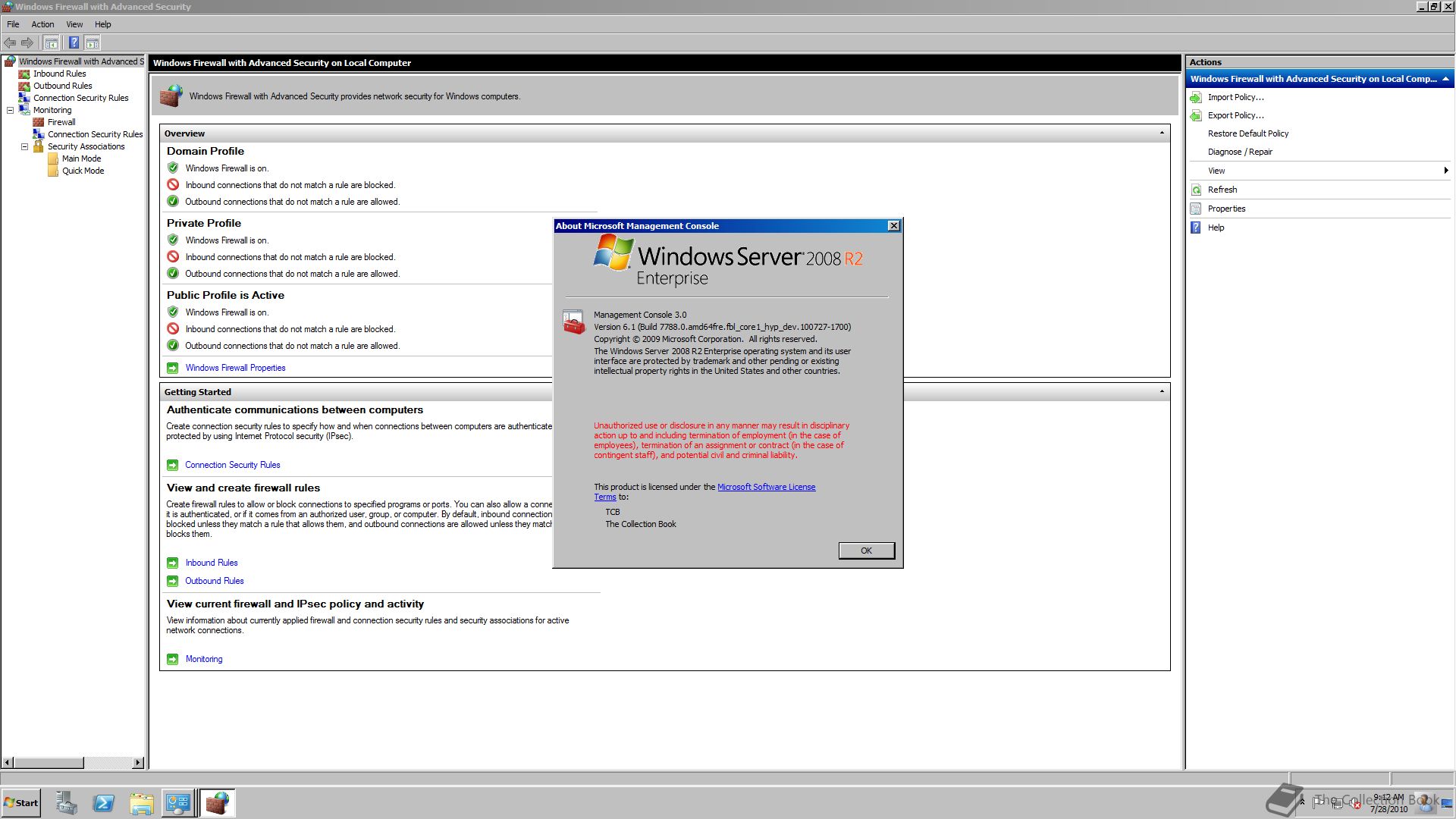Open Windows Explorer from the taskbar
Screen dimensions: 1456x819
tap(141, 803)
